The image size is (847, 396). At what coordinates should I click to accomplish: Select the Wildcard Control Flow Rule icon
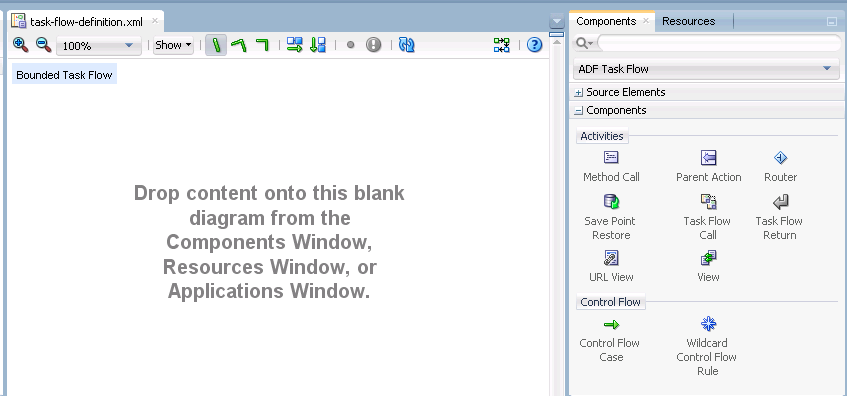tap(708, 324)
